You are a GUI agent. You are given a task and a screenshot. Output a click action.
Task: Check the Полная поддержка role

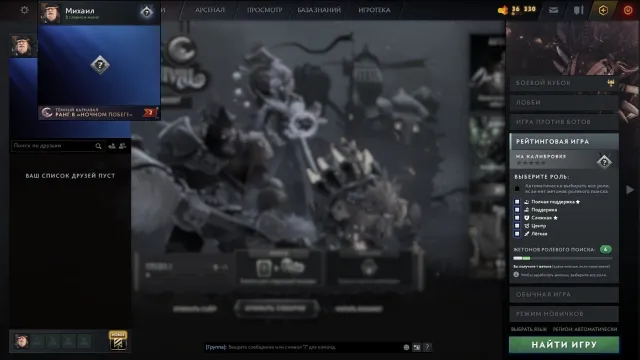(x=517, y=202)
